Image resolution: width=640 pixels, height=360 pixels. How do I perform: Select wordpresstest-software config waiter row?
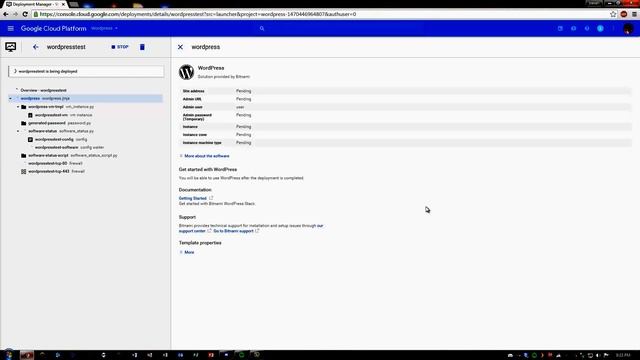[69, 147]
